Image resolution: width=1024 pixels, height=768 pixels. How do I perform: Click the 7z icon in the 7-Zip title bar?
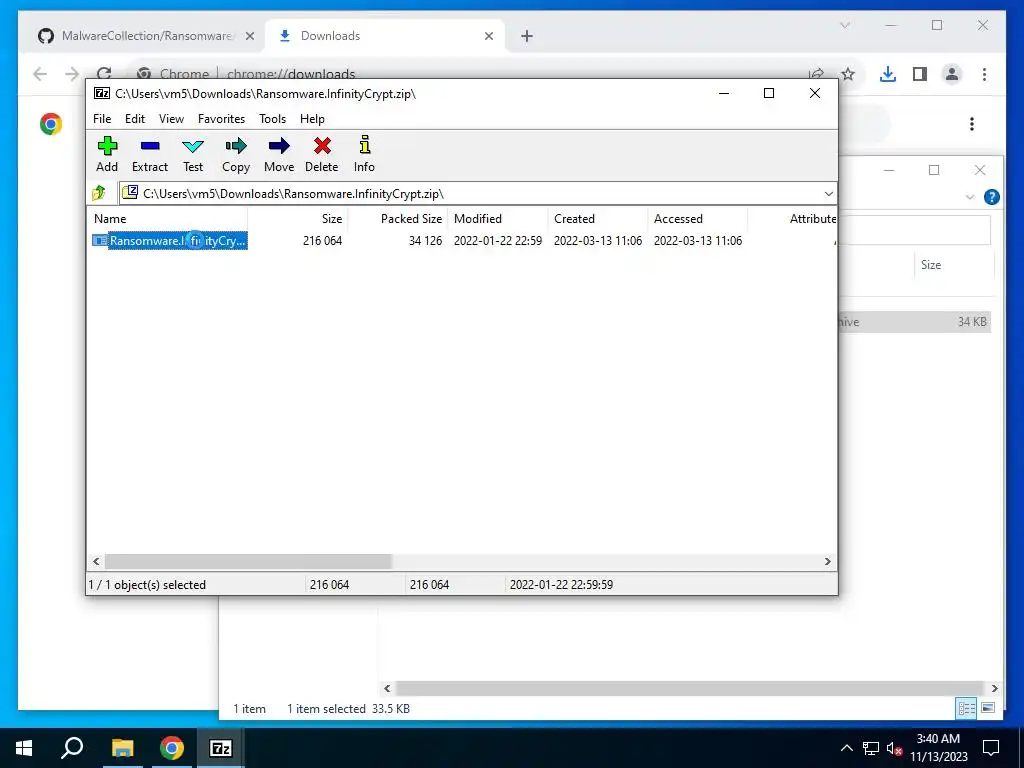[x=102, y=93]
